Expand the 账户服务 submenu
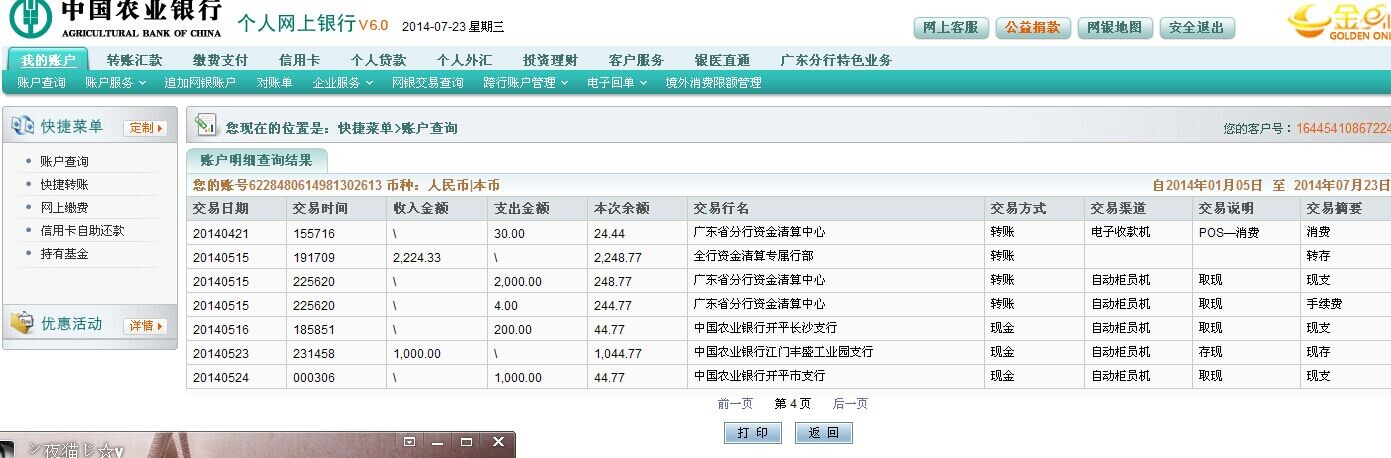 click(x=115, y=83)
